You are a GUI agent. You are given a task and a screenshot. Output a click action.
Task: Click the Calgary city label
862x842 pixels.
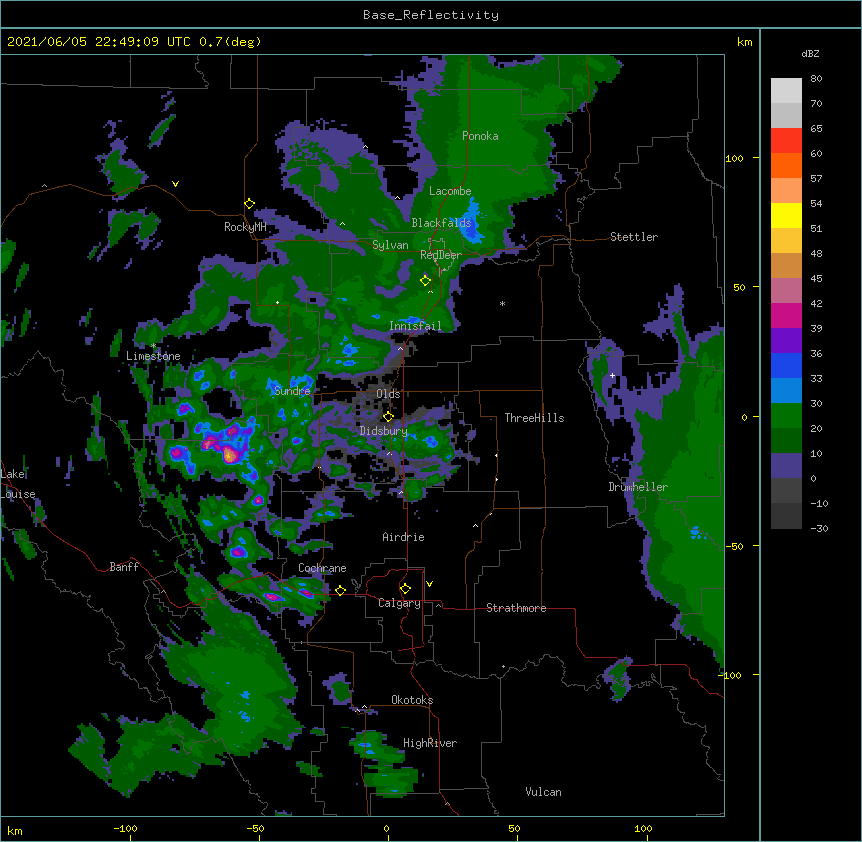(399, 603)
